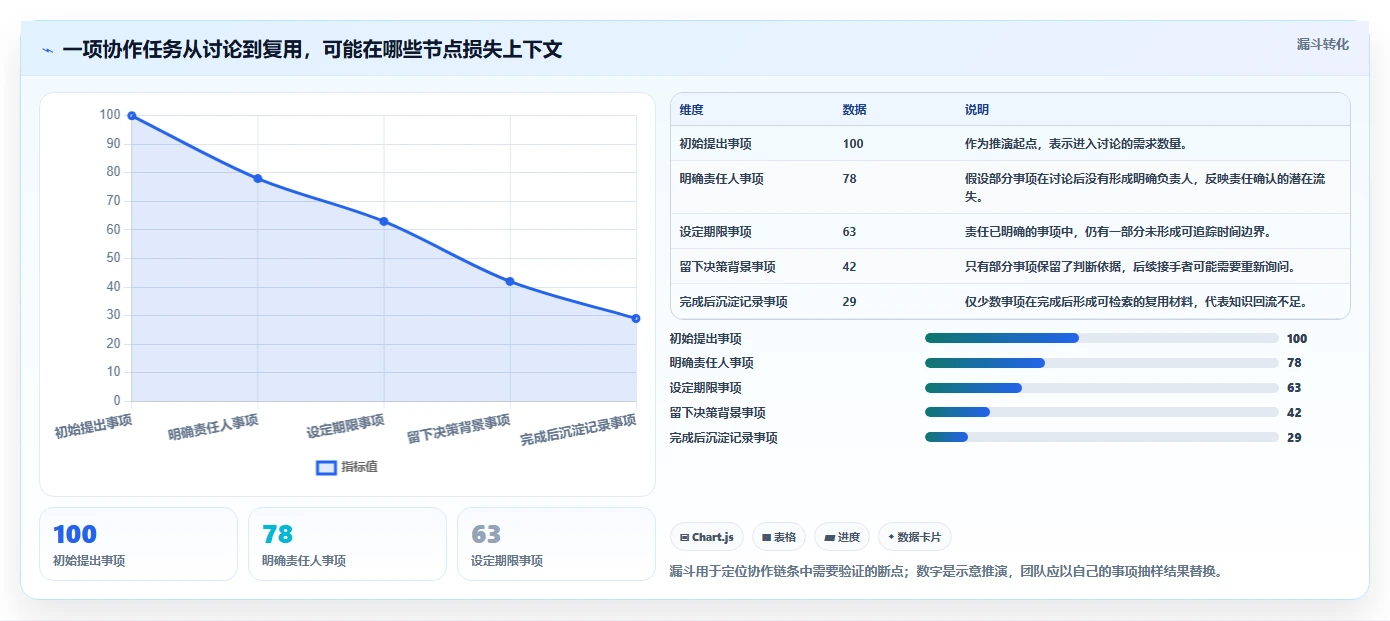The width and height of the screenshot is (1390, 621).
Task: Click the 初始提出事项 progress bar
Action: [1102, 338]
